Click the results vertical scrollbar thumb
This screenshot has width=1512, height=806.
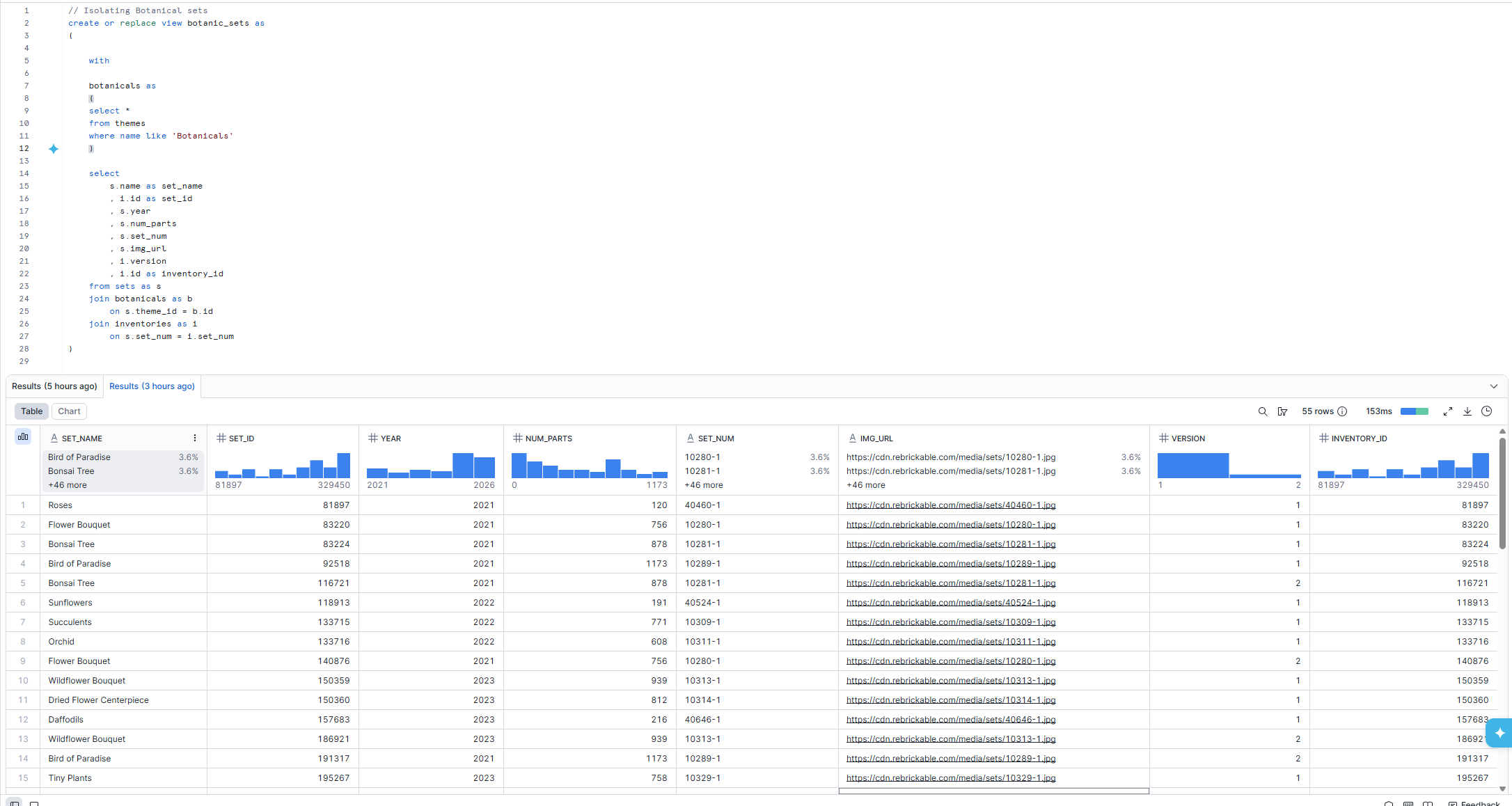pos(1502,493)
